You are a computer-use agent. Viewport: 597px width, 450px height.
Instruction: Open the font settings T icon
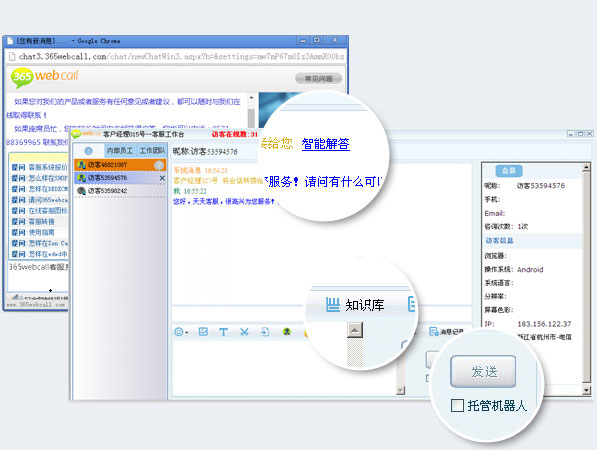(x=223, y=332)
